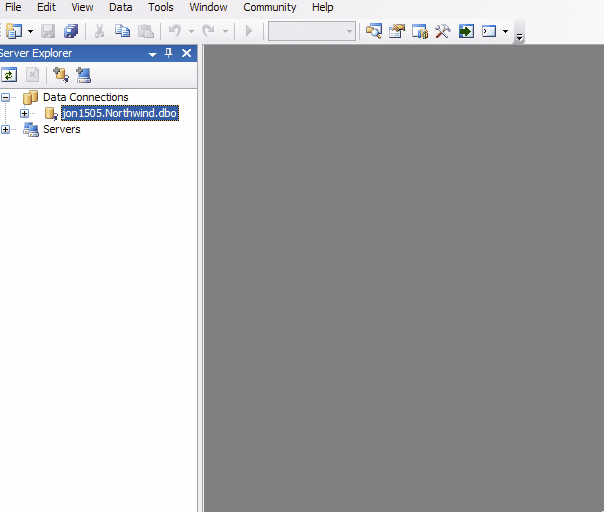Expand the jon1505.Northwind.dbo connection

click(x=24, y=113)
